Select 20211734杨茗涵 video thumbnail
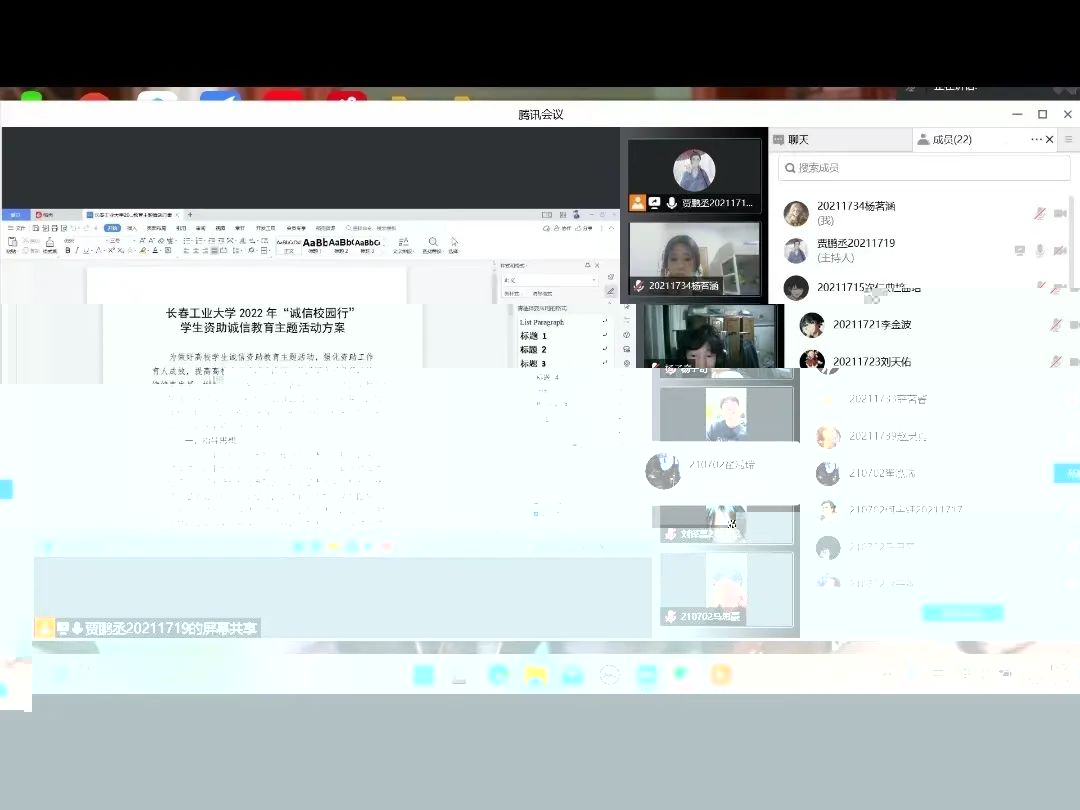The width and height of the screenshot is (1080, 810). tap(694, 258)
